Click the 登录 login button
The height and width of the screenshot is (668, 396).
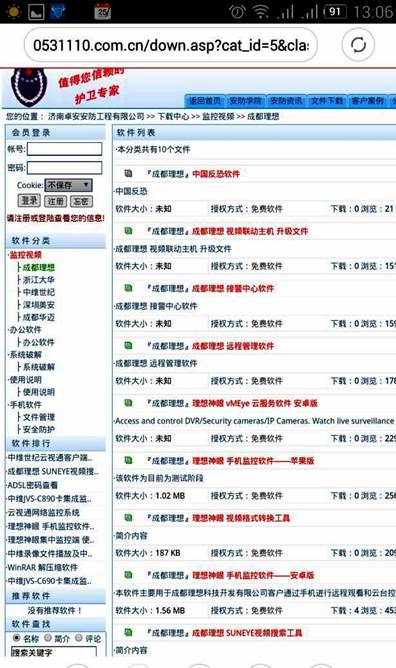tap(29, 201)
